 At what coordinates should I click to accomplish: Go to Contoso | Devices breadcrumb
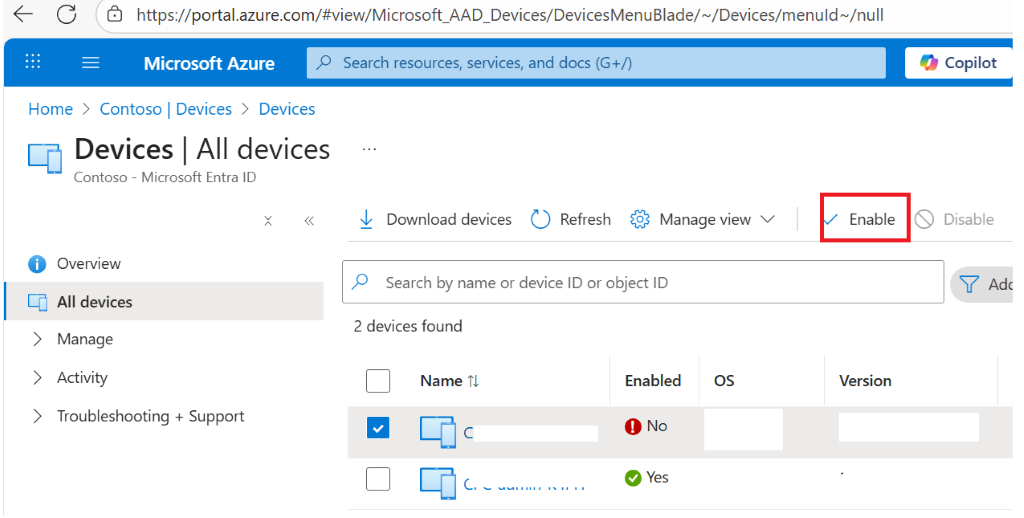pyautogui.click(x=165, y=109)
